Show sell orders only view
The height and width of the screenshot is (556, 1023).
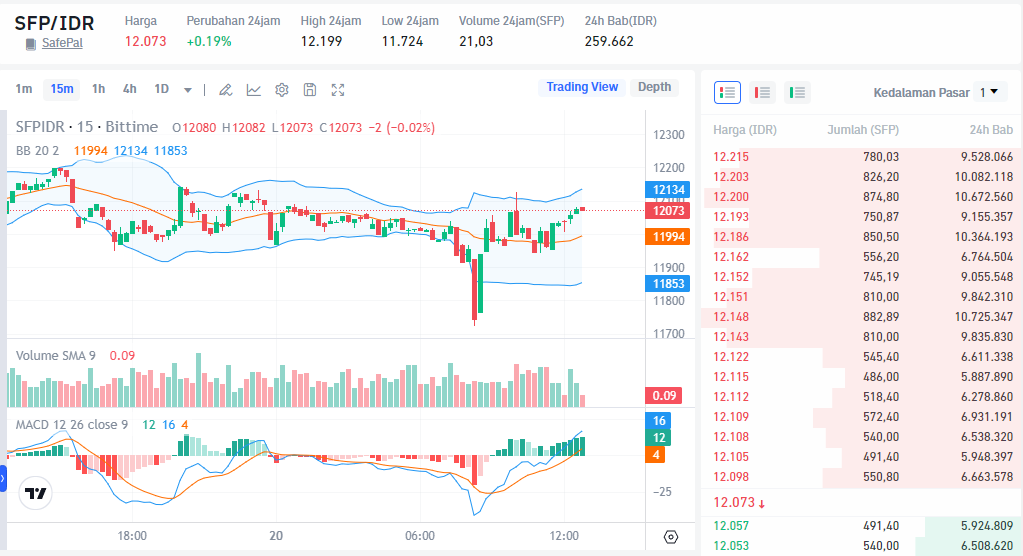(x=762, y=93)
